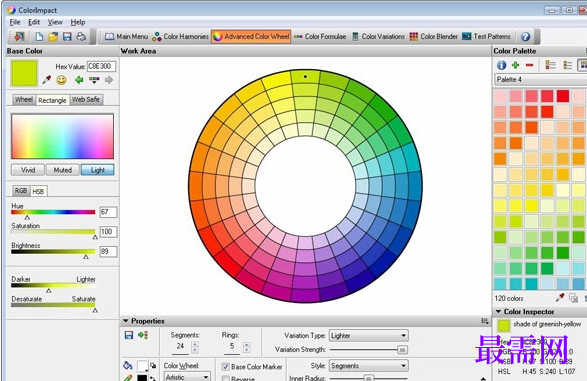
Task: Click on the Hue slider bar
Action: pyautogui.click(x=53, y=212)
